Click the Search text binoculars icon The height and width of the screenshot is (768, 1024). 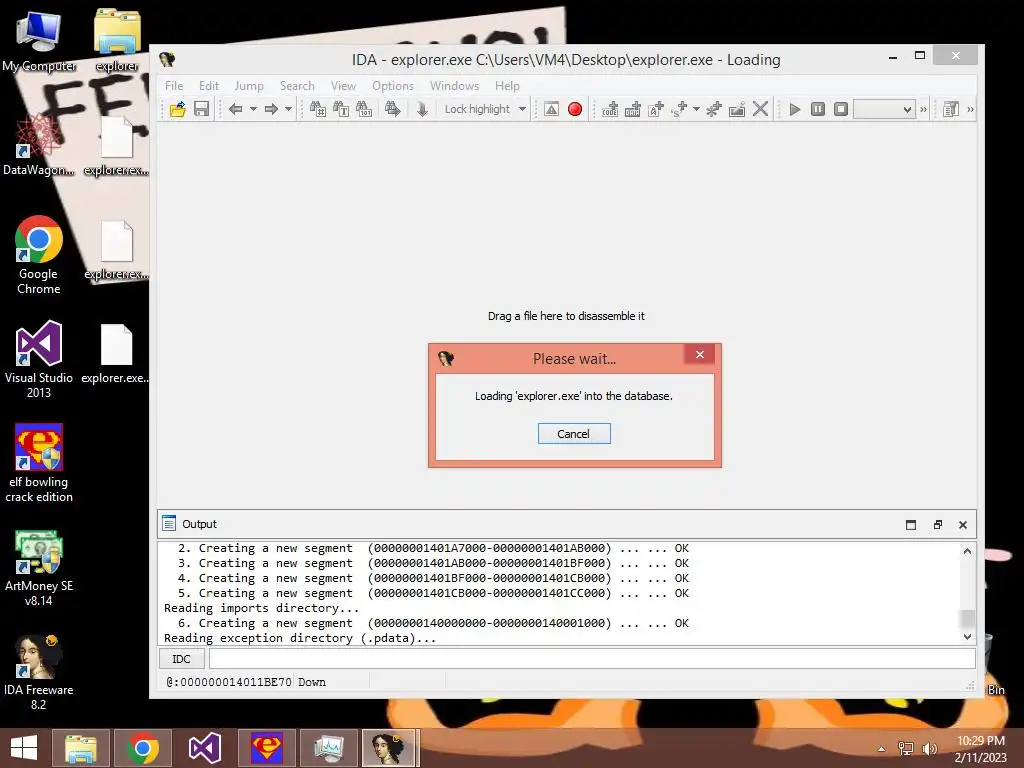point(341,109)
